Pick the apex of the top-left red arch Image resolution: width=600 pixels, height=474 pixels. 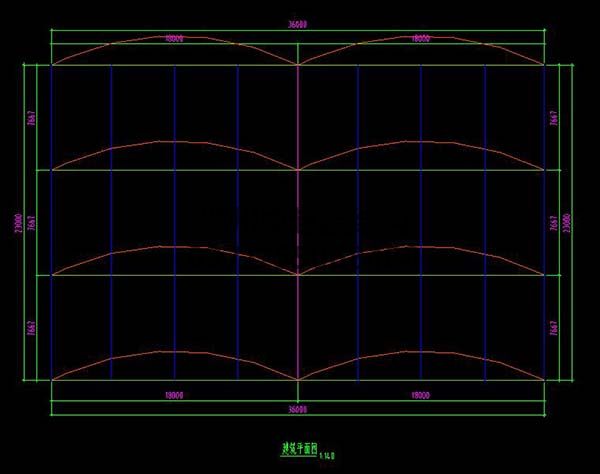(174, 37)
